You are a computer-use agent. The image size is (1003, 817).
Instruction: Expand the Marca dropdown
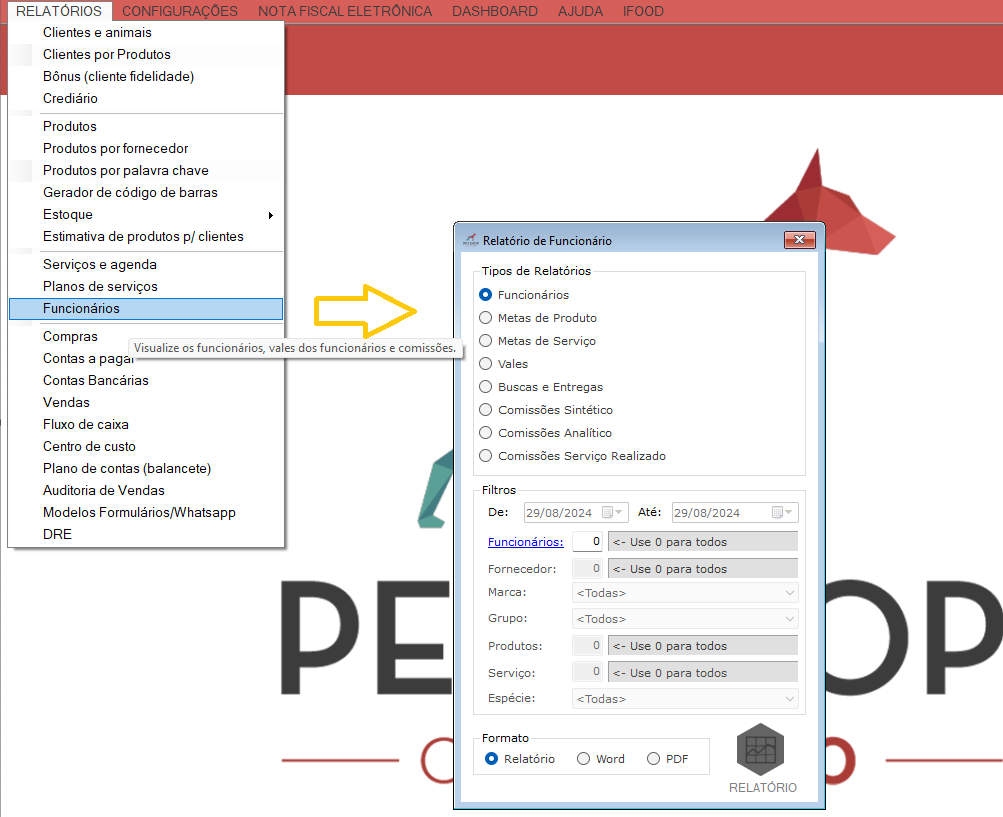pyautogui.click(x=789, y=593)
